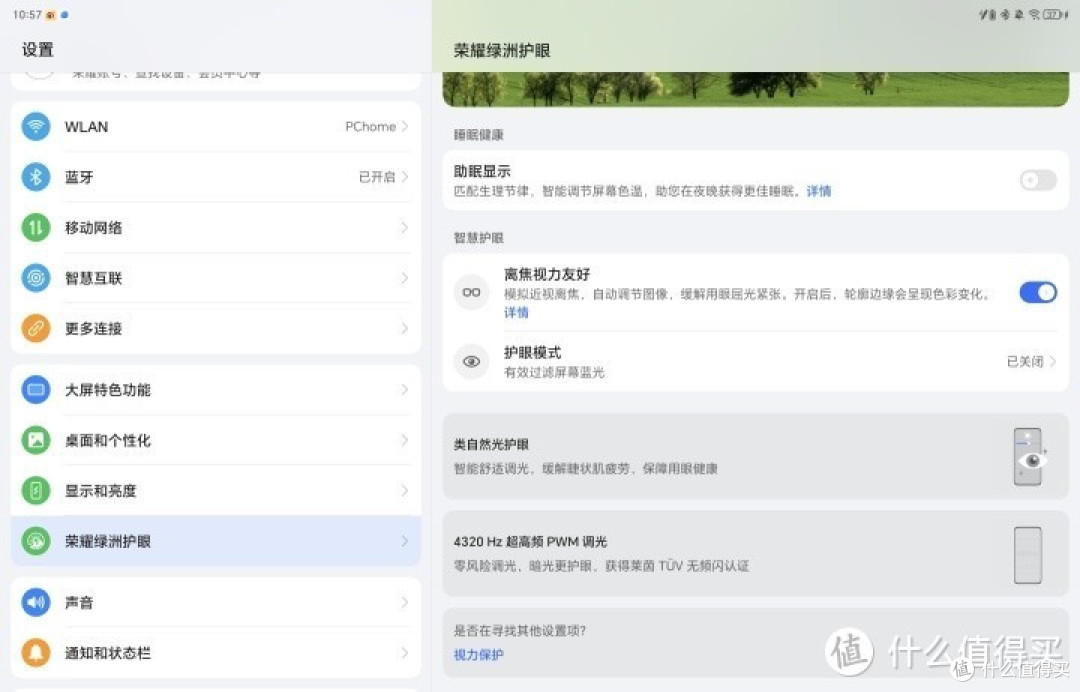Tap the 显示和亮度 icon
The width and height of the screenshot is (1080, 692).
coord(36,490)
